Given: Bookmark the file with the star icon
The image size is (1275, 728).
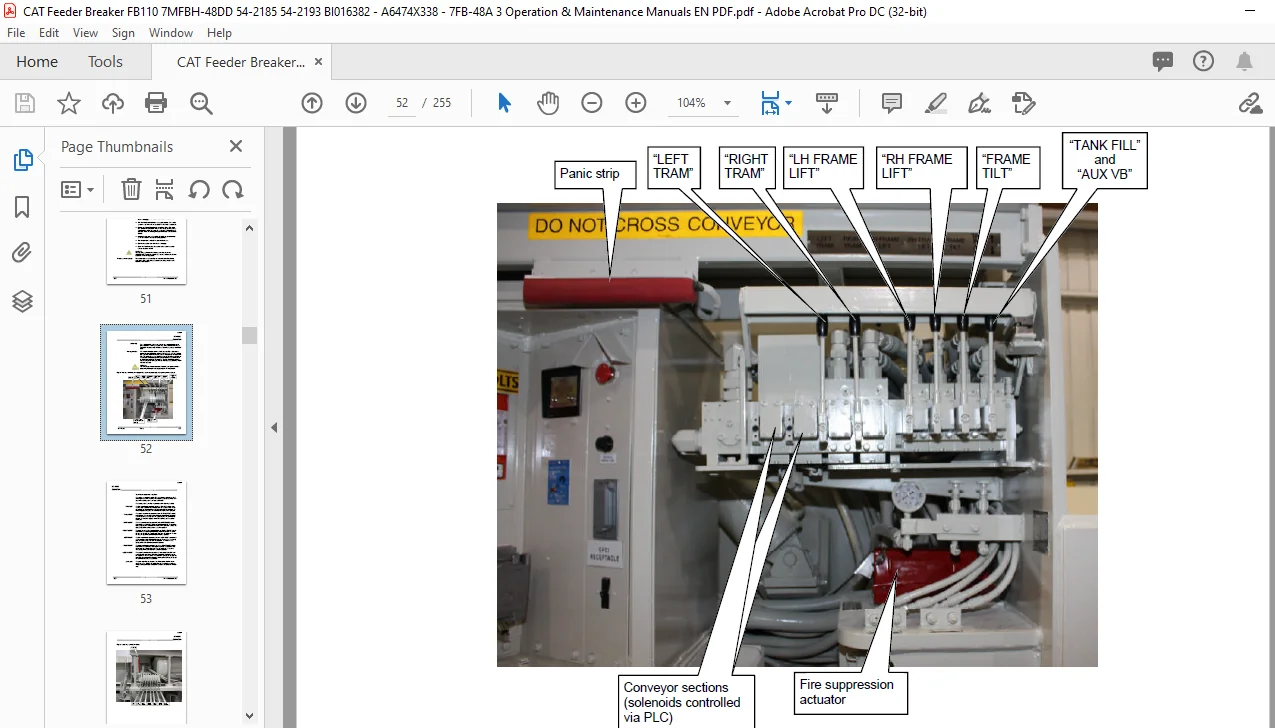Looking at the screenshot, I should [x=68, y=103].
